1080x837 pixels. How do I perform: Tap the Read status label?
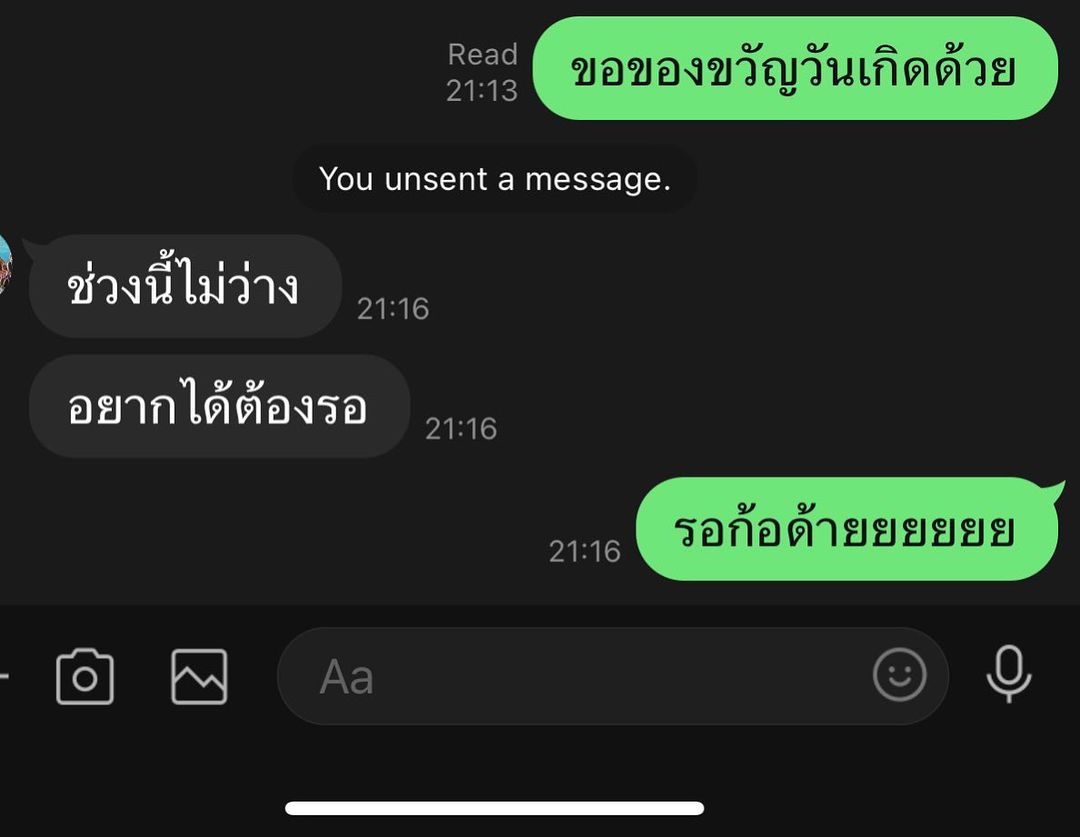coord(483,54)
